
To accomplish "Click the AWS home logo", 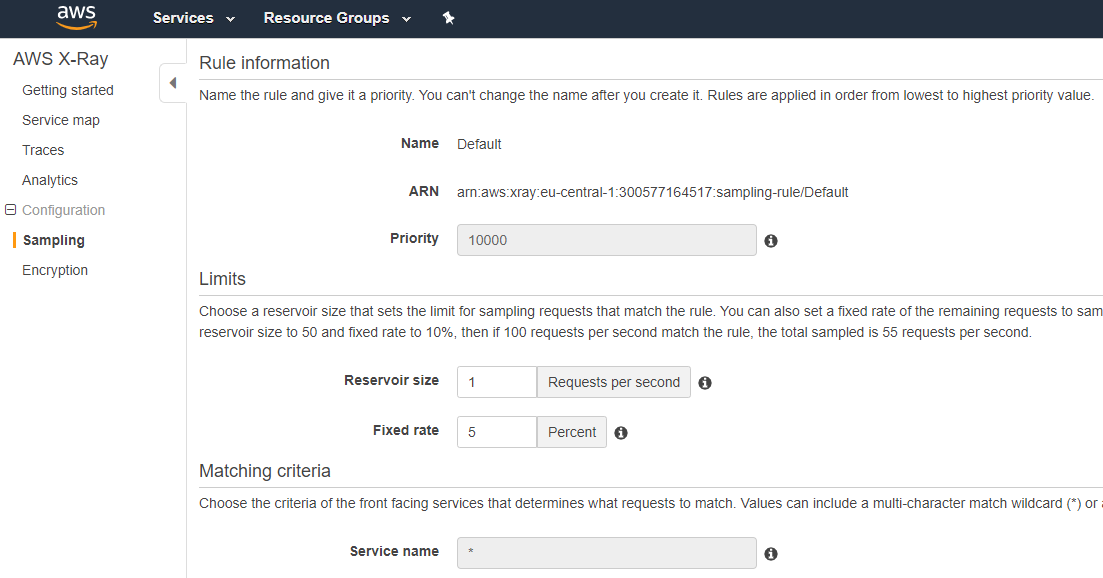I will tap(76, 17).
